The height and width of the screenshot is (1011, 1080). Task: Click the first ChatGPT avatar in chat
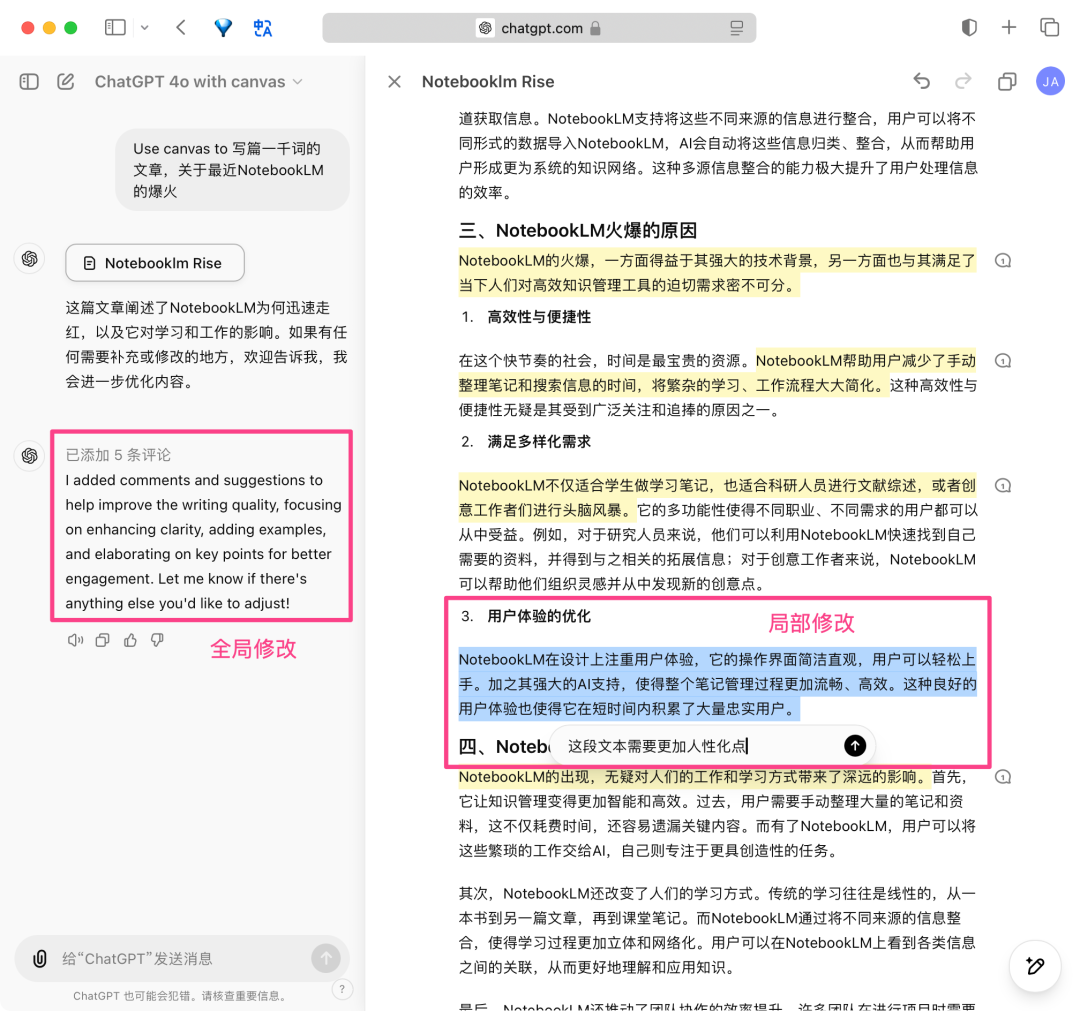pyautogui.click(x=30, y=259)
